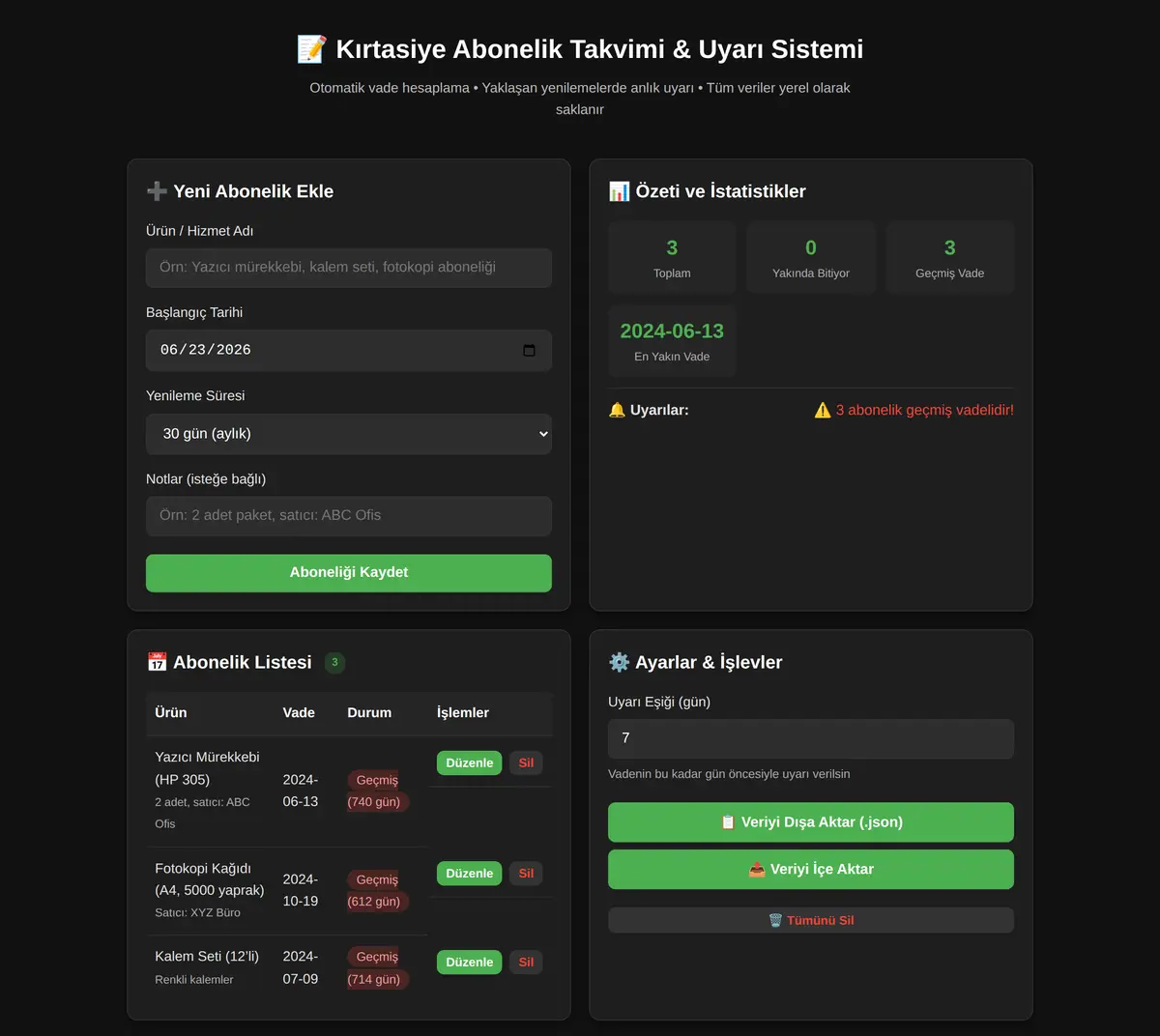Viewport: 1160px width, 1036px height.
Task: Click the gear icon beside Ayarlar & İşlevler
Action: point(619,662)
